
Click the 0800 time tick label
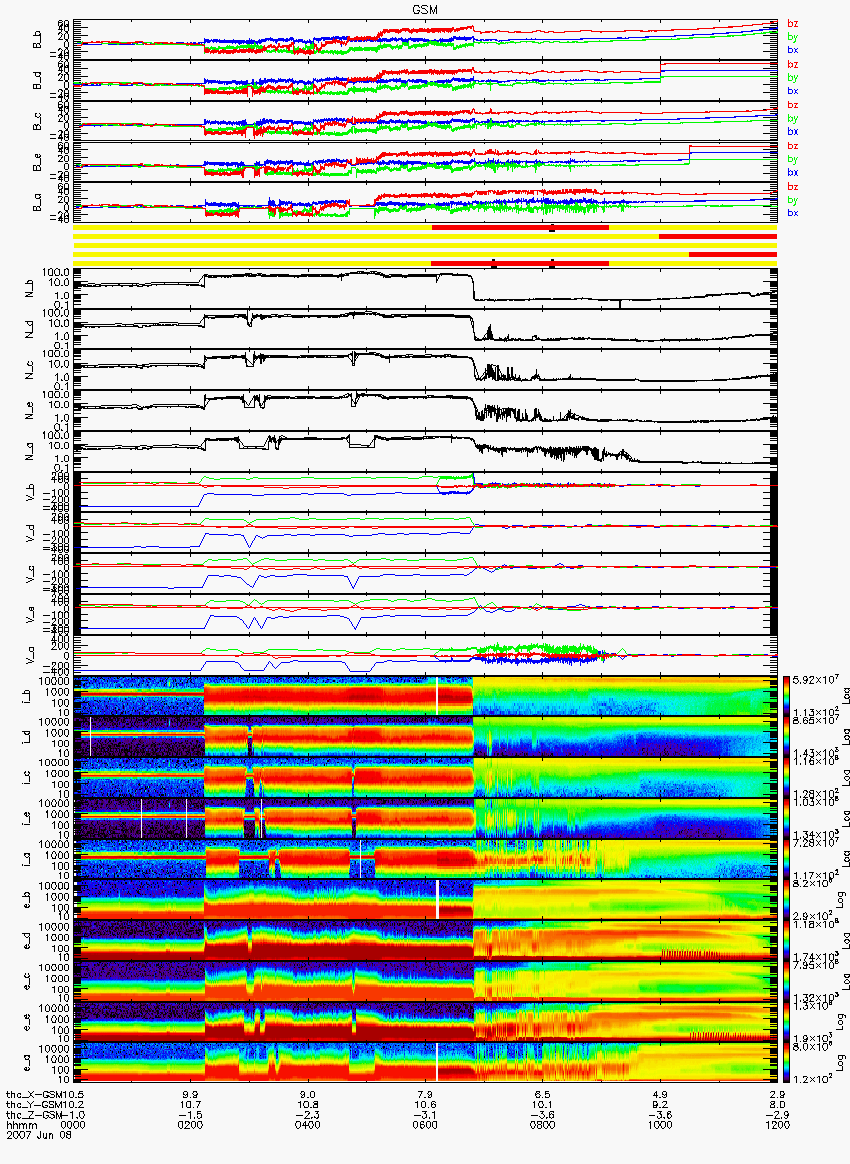point(542,1125)
